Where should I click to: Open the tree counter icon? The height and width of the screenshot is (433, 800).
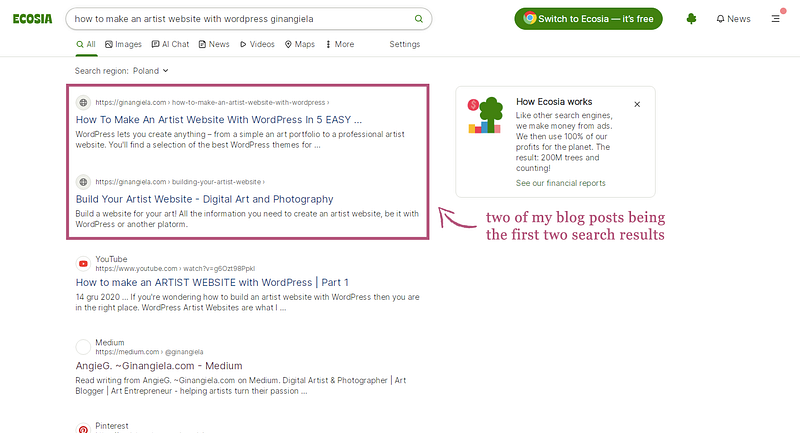click(x=691, y=19)
